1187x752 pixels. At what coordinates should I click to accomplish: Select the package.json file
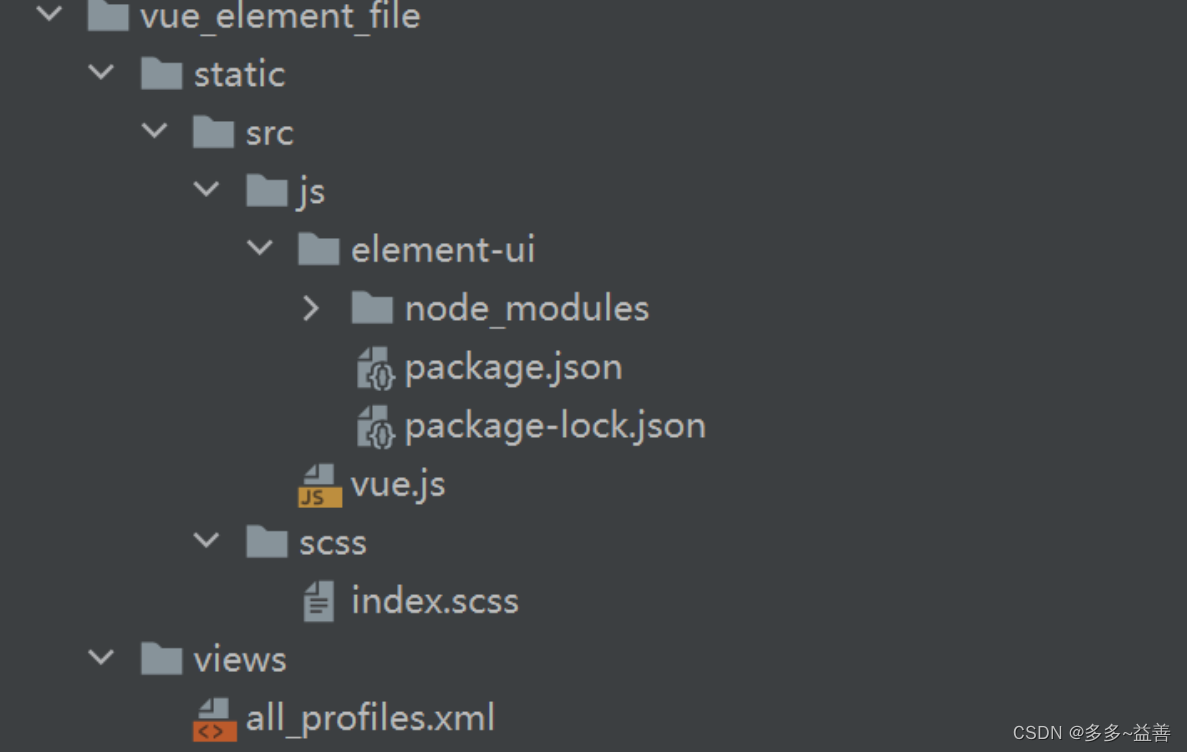click(x=513, y=366)
